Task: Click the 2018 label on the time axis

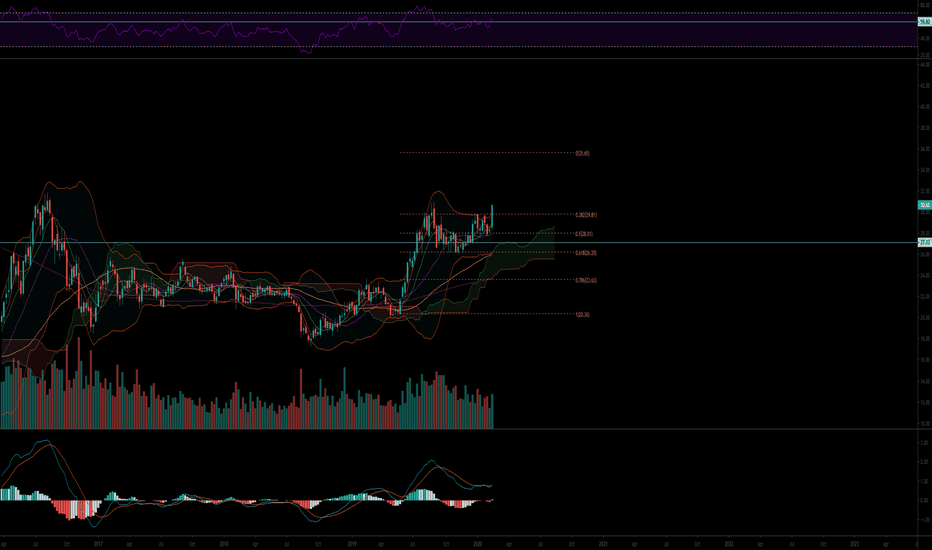Action: (224, 543)
